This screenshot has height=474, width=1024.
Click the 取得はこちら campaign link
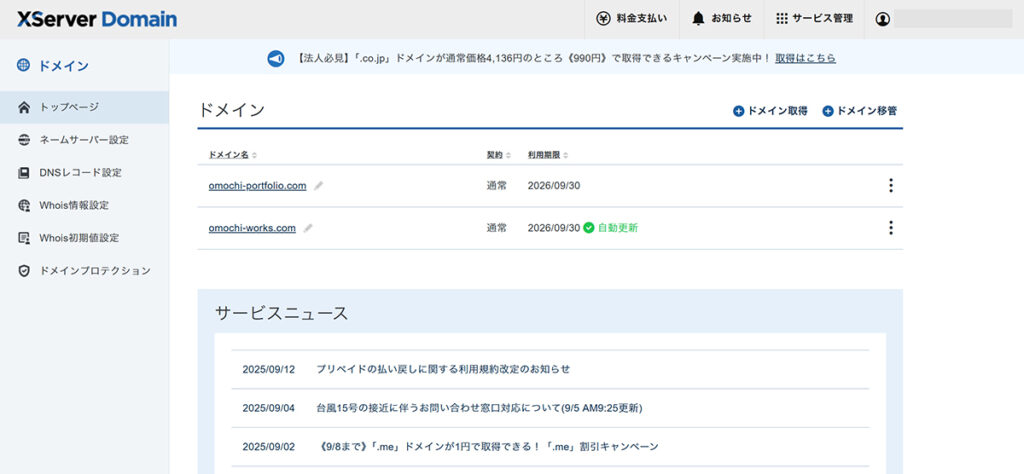805,58
